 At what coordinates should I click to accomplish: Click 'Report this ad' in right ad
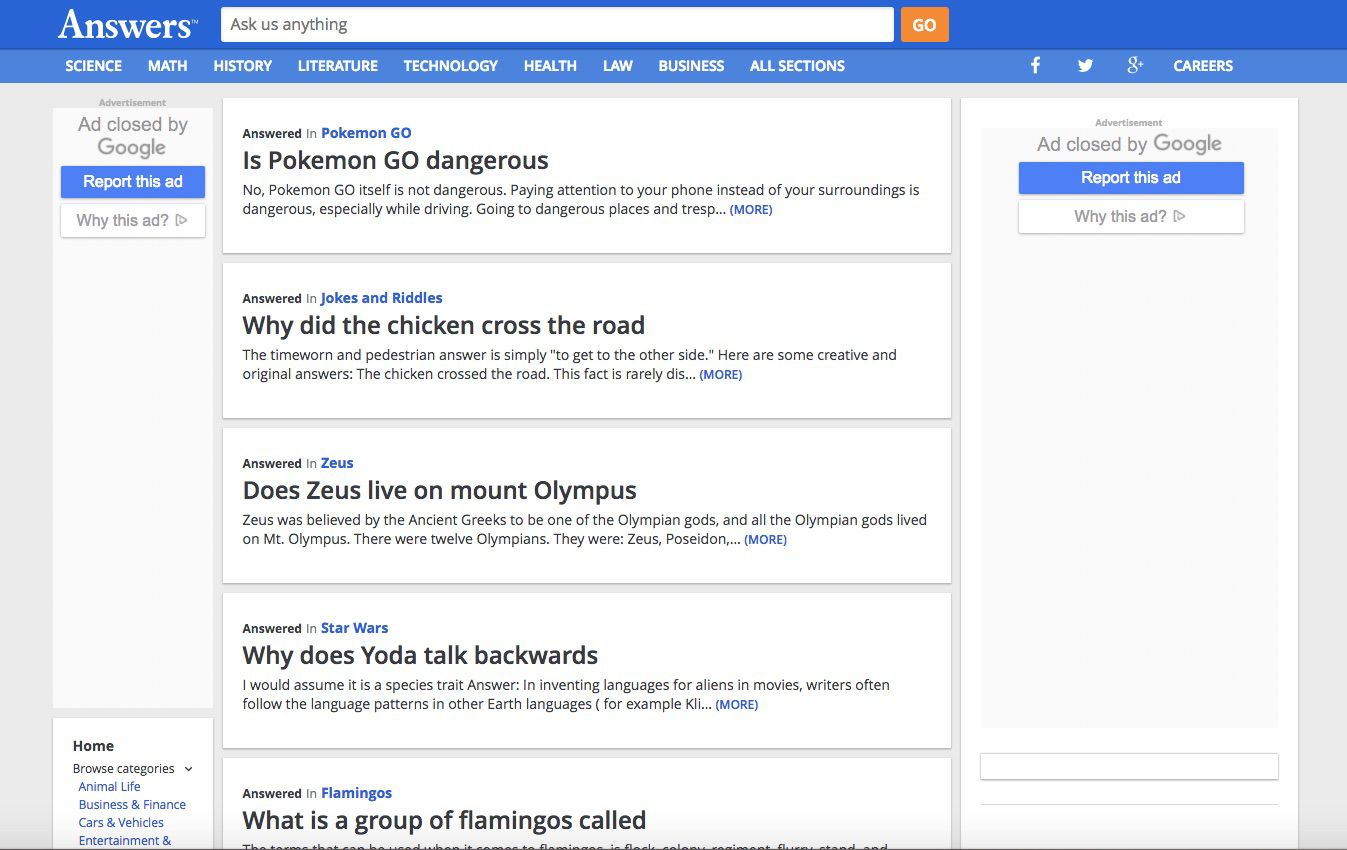[1131, 178]
